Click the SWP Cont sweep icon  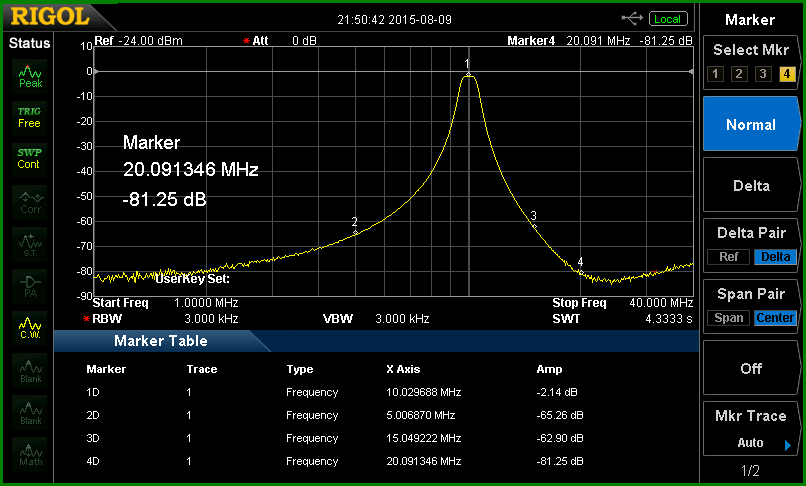click(x=30, y=159)
